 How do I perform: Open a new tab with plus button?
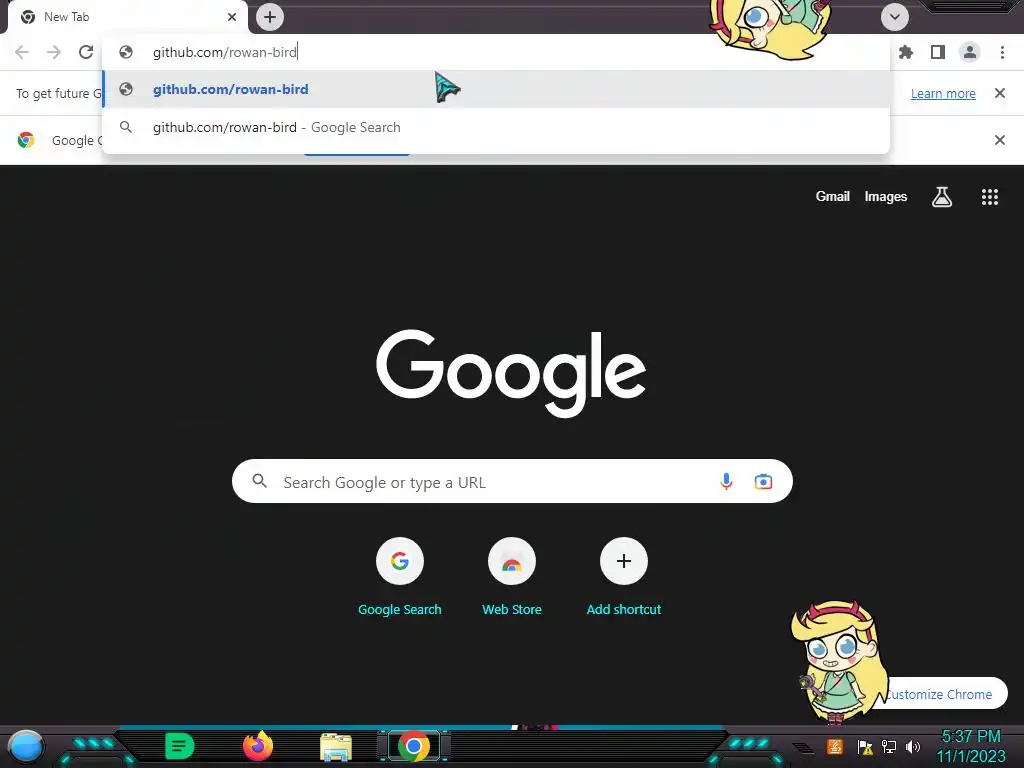(x=270, y=17)
